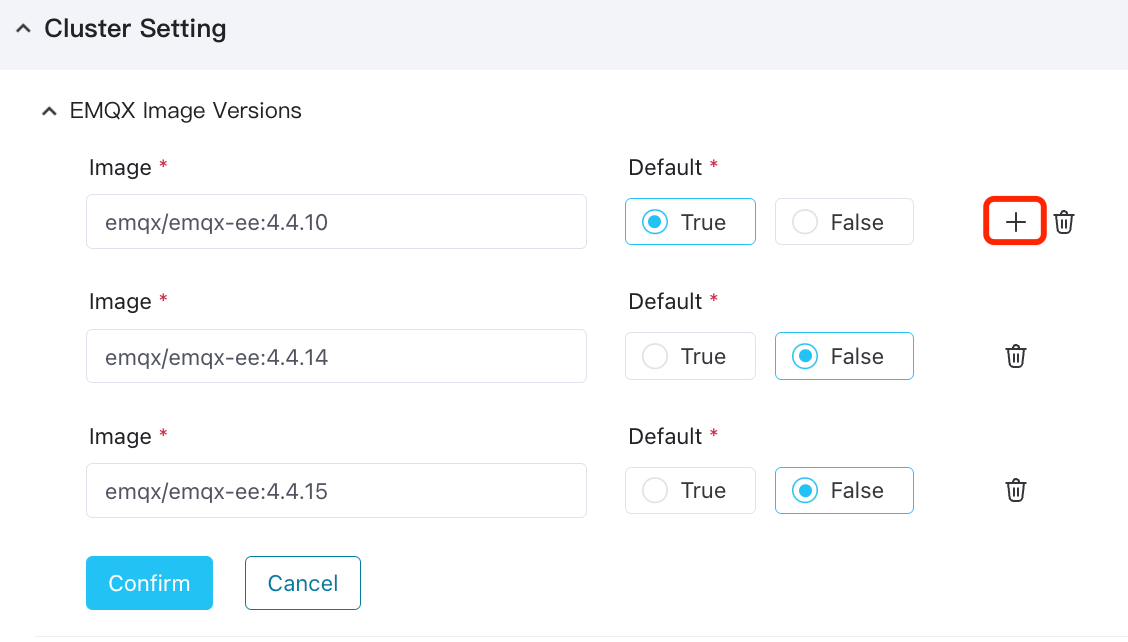Focus the emqx/emqx-ee:4.4.10 image field
1128x642 pixels.
(336, 222)
